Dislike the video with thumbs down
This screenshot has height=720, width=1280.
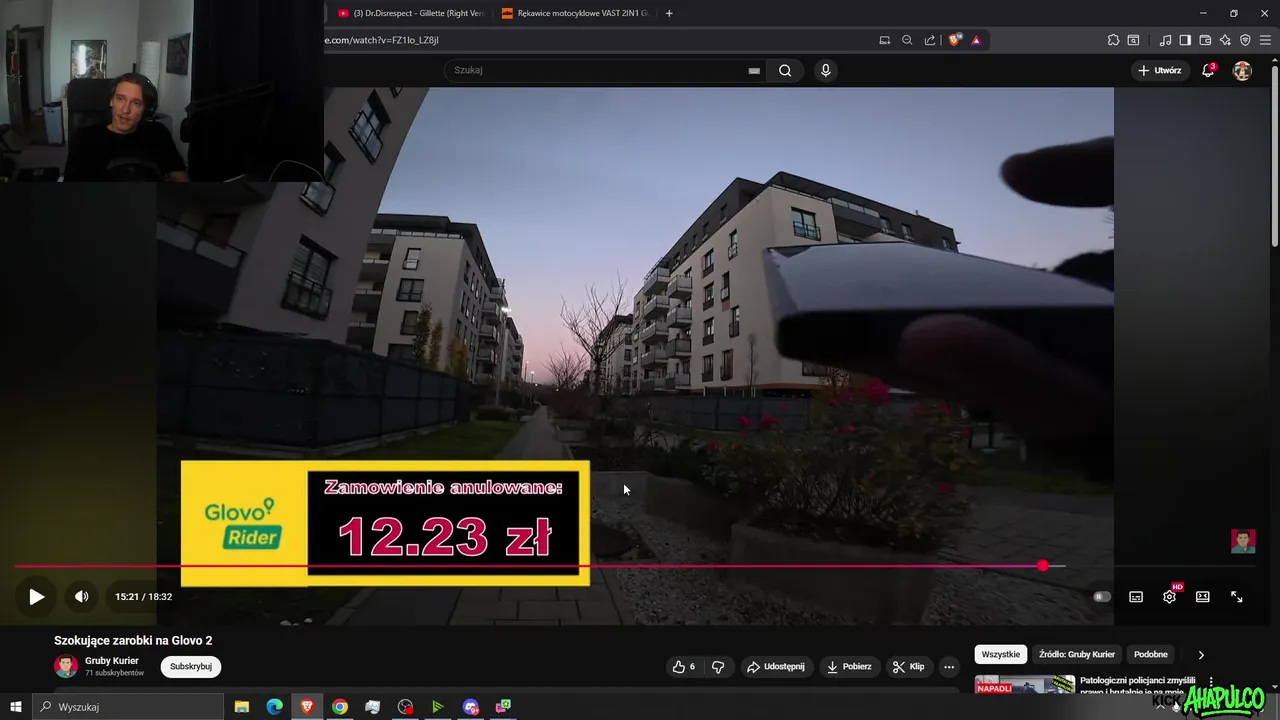coord(718,667)
